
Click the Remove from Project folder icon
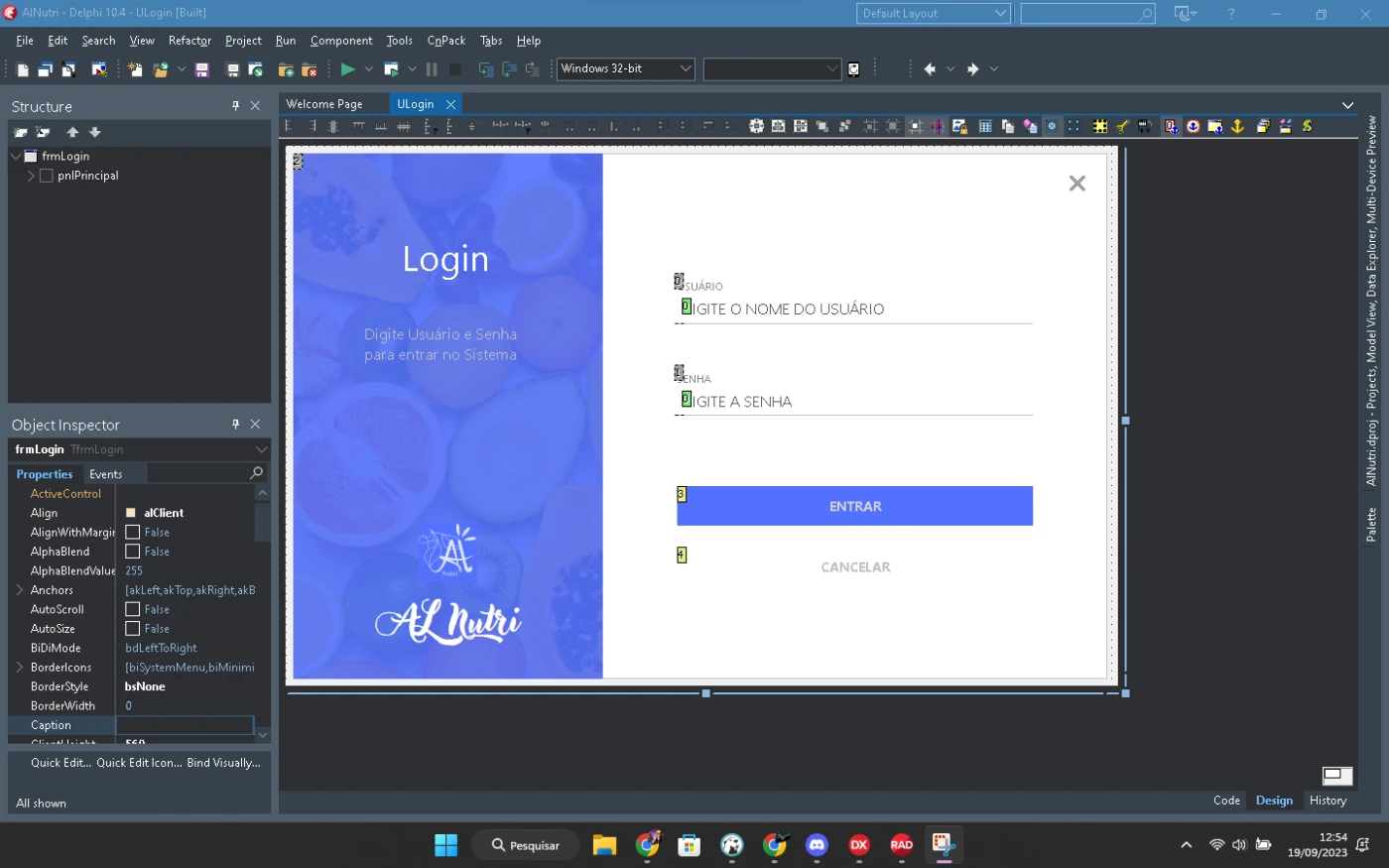coord(309,69)
